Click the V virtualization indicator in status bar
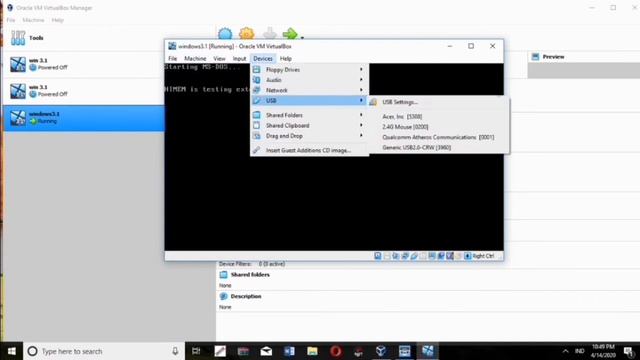 click(x=450, y=256)
